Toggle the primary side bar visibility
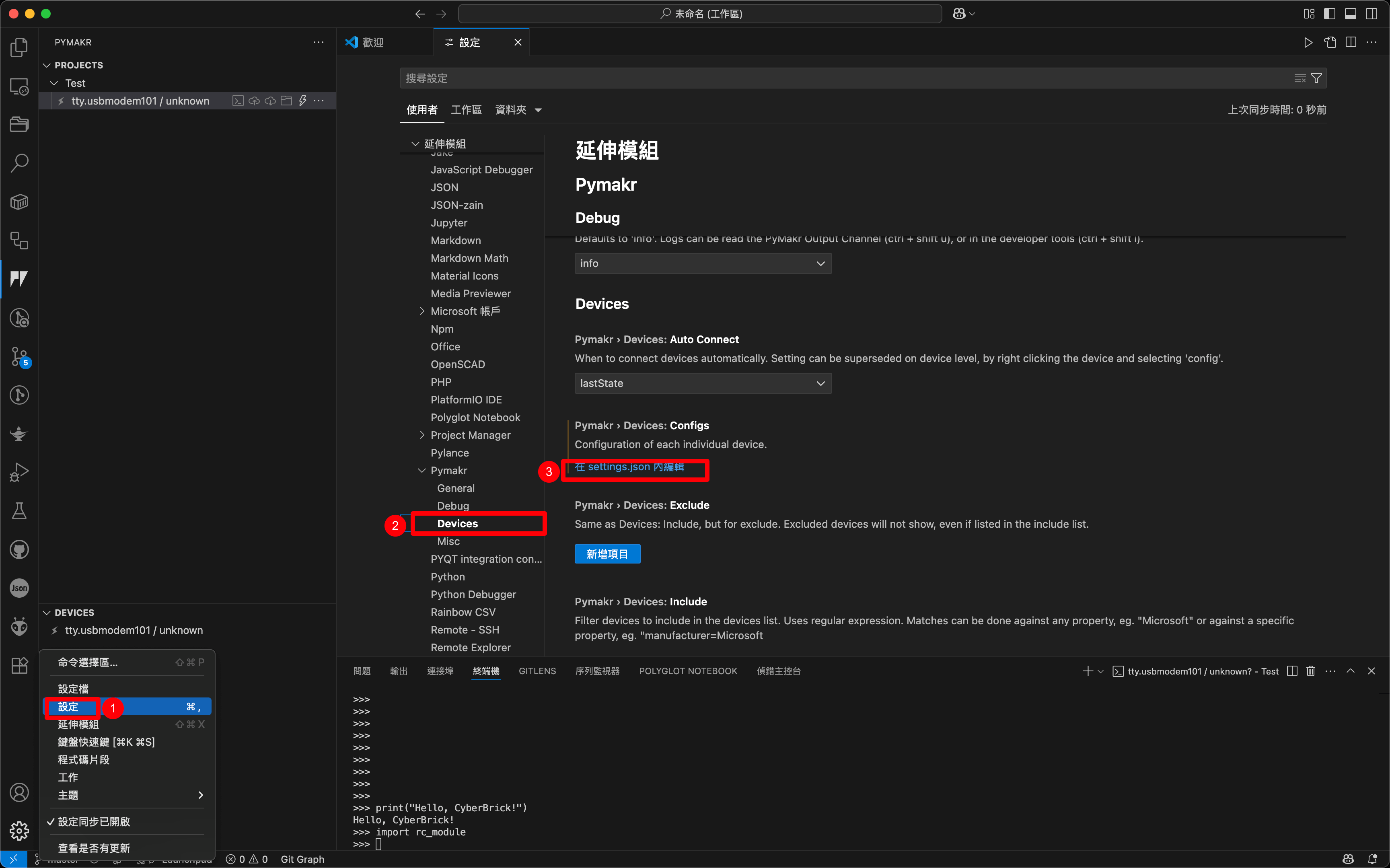 1329,14
